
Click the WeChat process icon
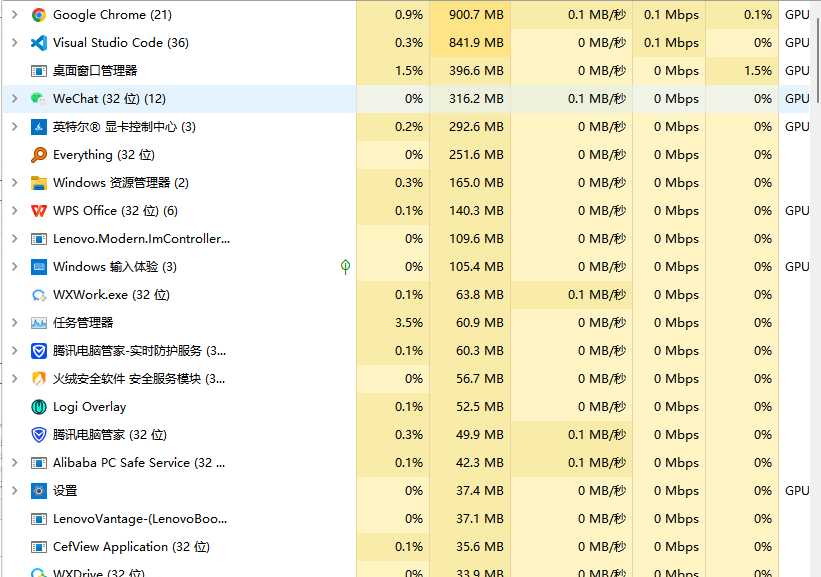(39, 98)
